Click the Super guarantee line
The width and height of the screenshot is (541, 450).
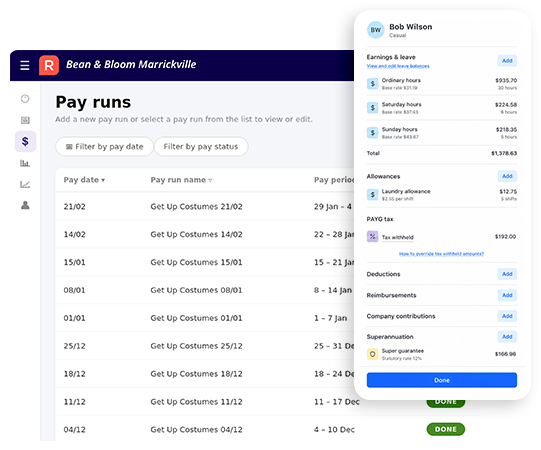442,354
